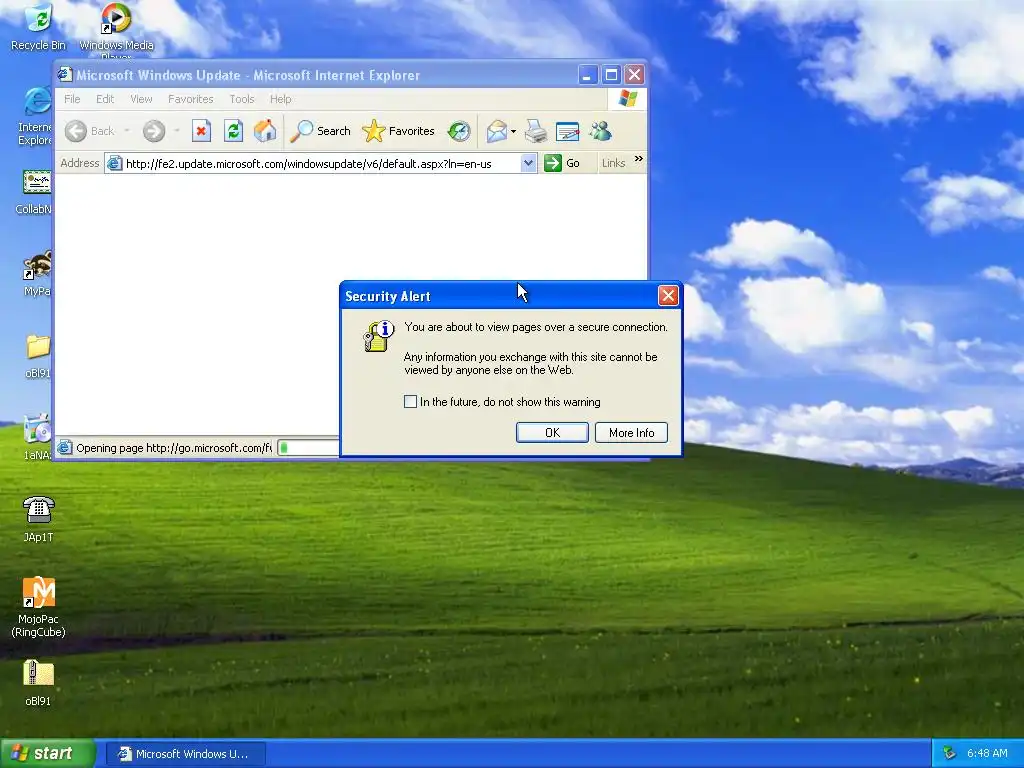Screen dimensions: 1024x768
Task: Click the tray icon next to the clock
Action: (x=949, y=754)
